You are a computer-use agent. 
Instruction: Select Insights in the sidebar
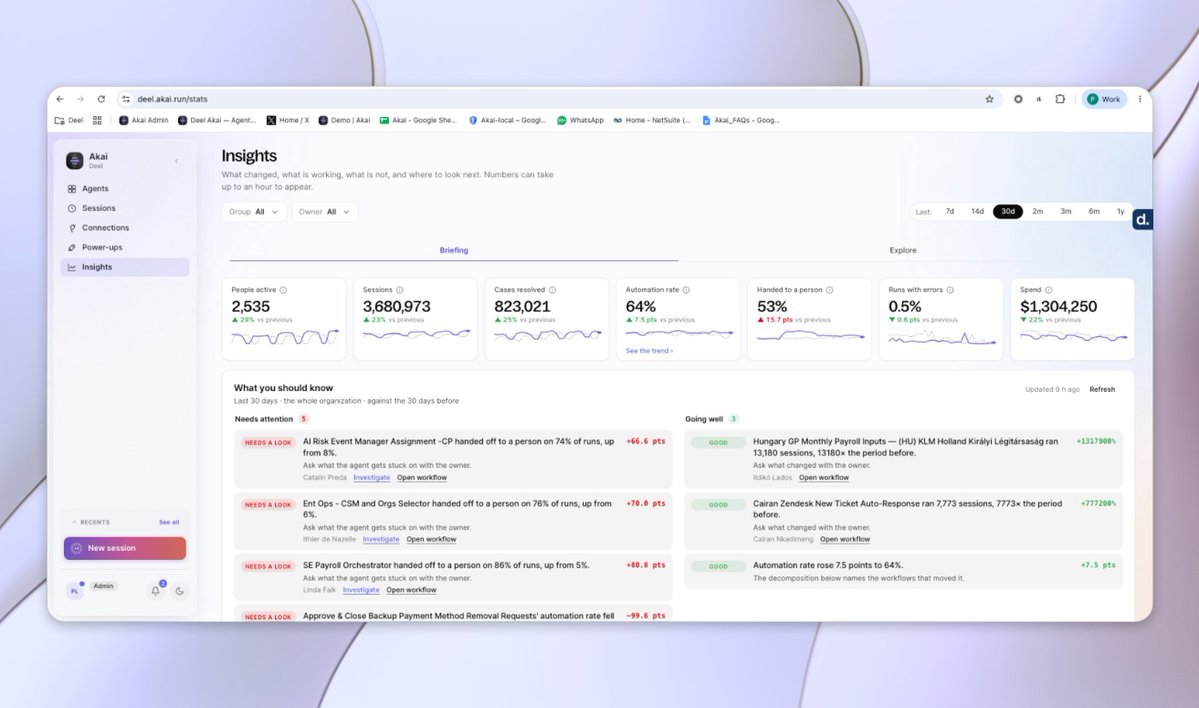click(125, 267)
